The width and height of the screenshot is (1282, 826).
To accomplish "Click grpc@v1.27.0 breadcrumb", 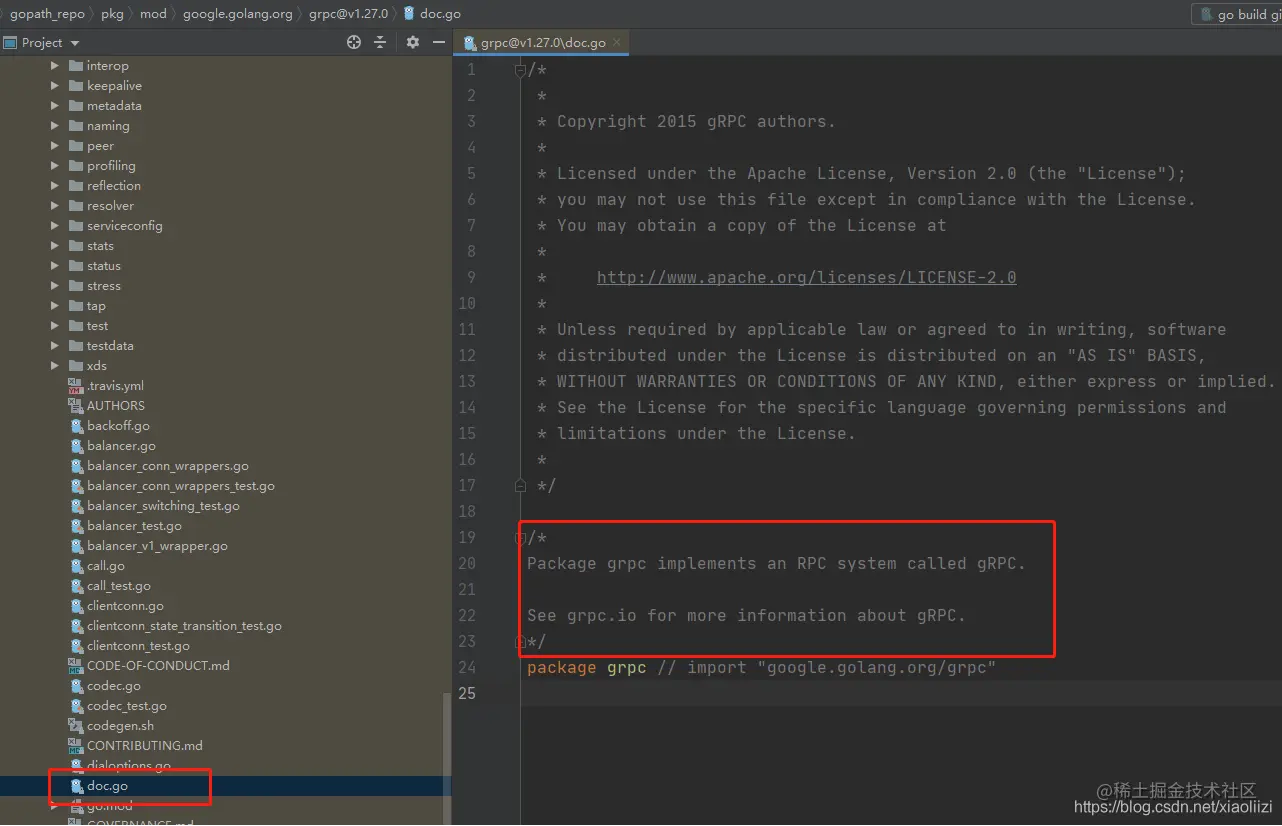I will coord(348,14).
